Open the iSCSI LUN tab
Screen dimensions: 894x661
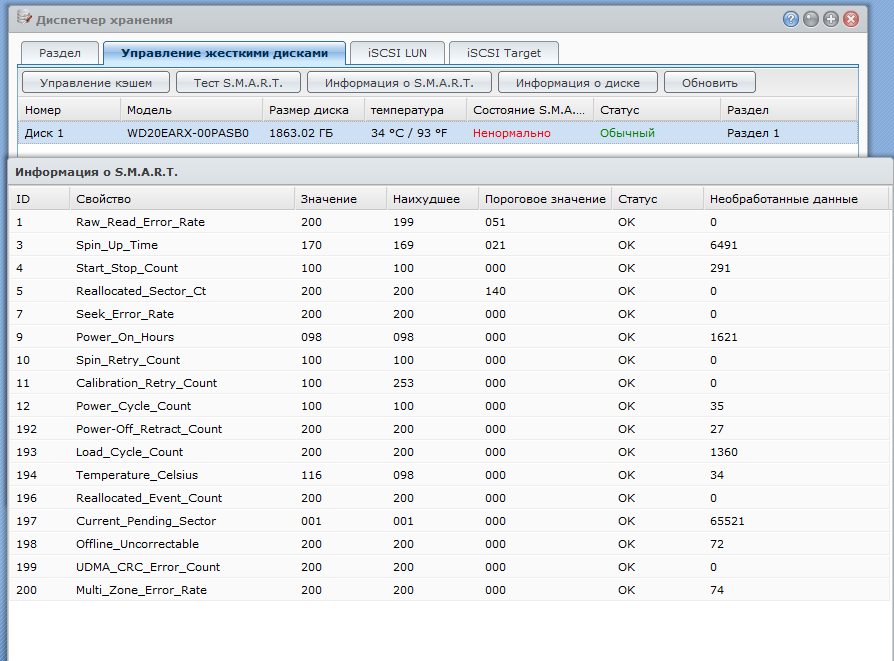pyautogui.click(x=395, y=53)
